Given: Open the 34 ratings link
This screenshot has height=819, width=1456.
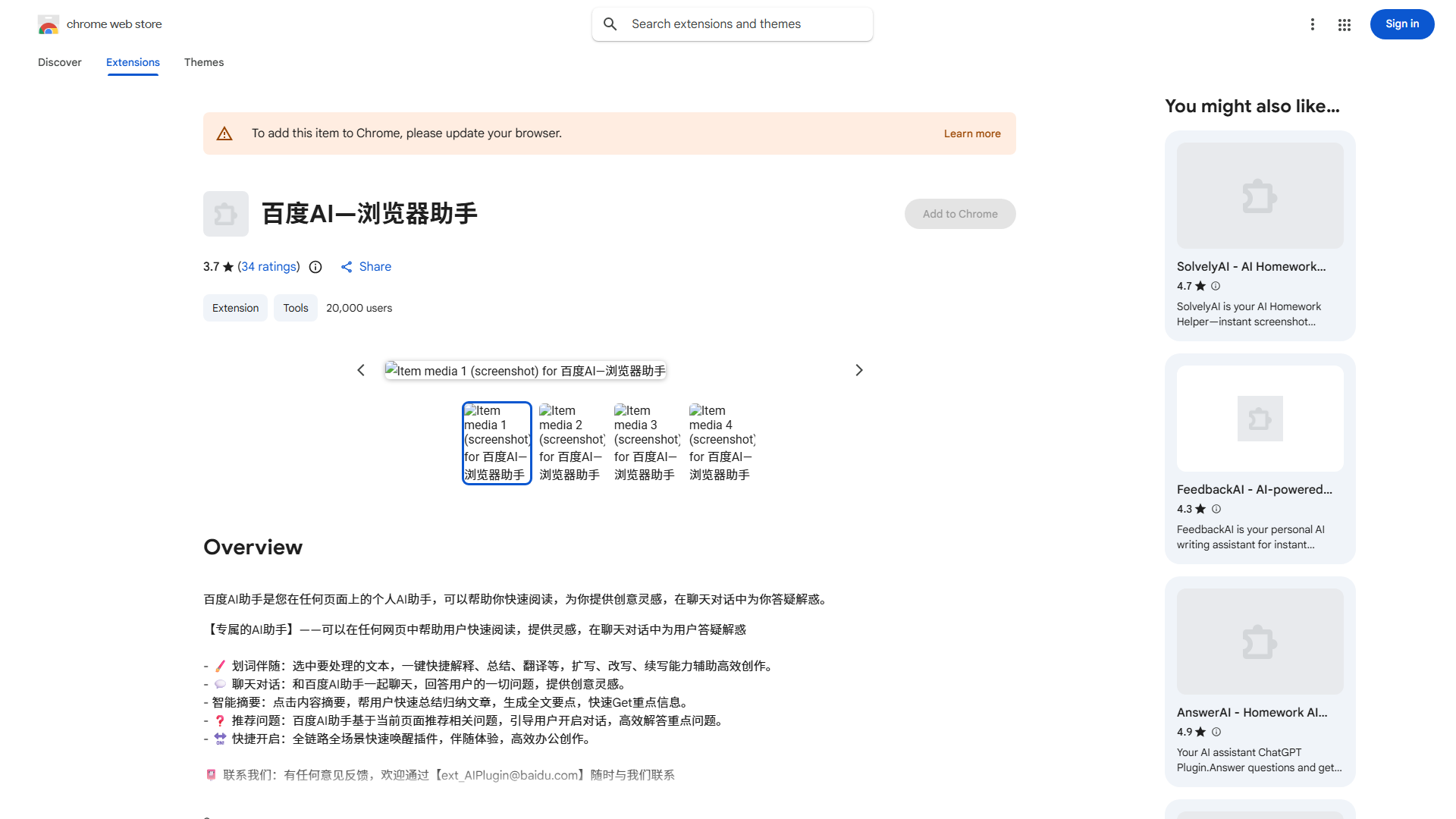Looking at the screenshot, I should tap(268, 267).
